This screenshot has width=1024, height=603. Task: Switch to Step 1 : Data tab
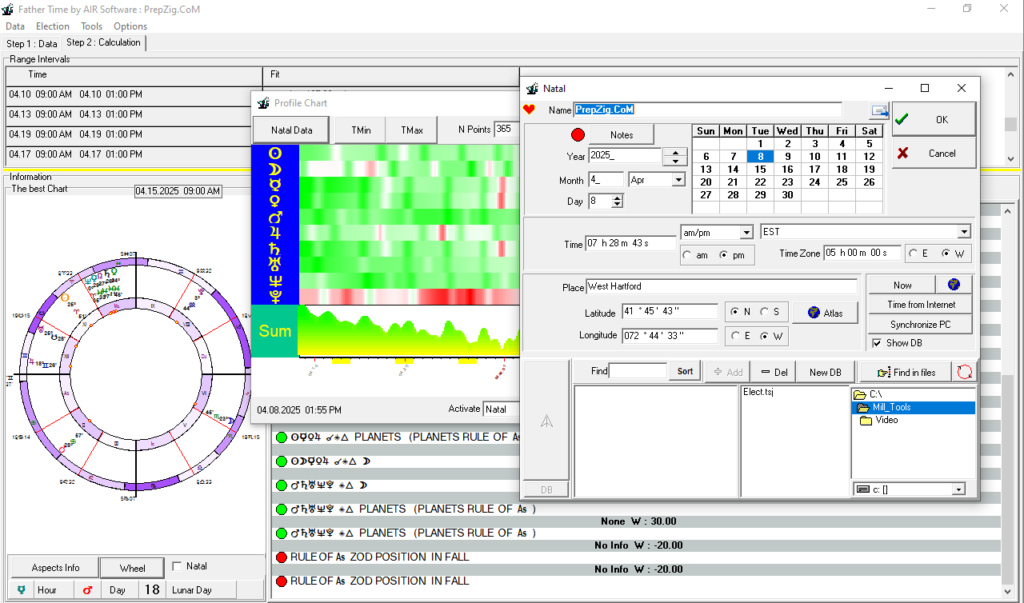32,44
